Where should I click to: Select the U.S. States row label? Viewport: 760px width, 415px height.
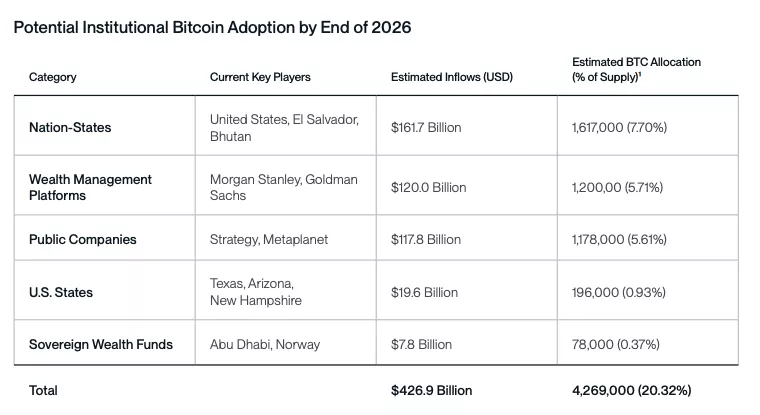(x=61, y=292)
